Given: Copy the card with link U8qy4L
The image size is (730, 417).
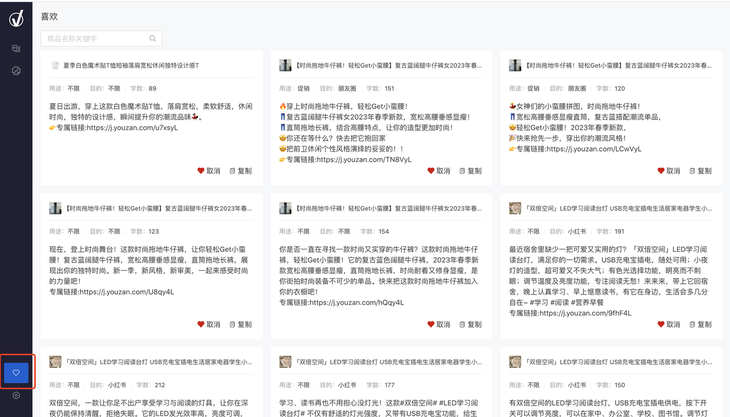Looking at the screenshot, I should [240, 324].
